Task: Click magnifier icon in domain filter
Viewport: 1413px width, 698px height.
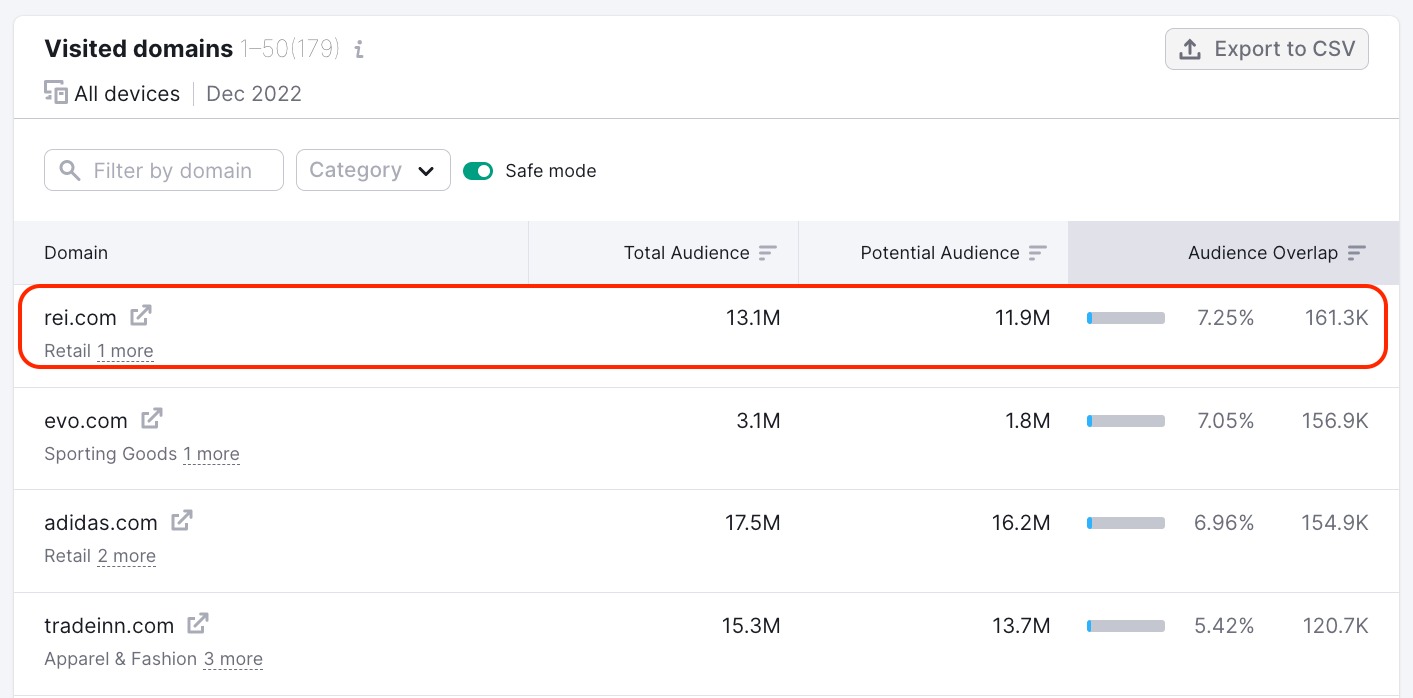Action: (70, 171)
